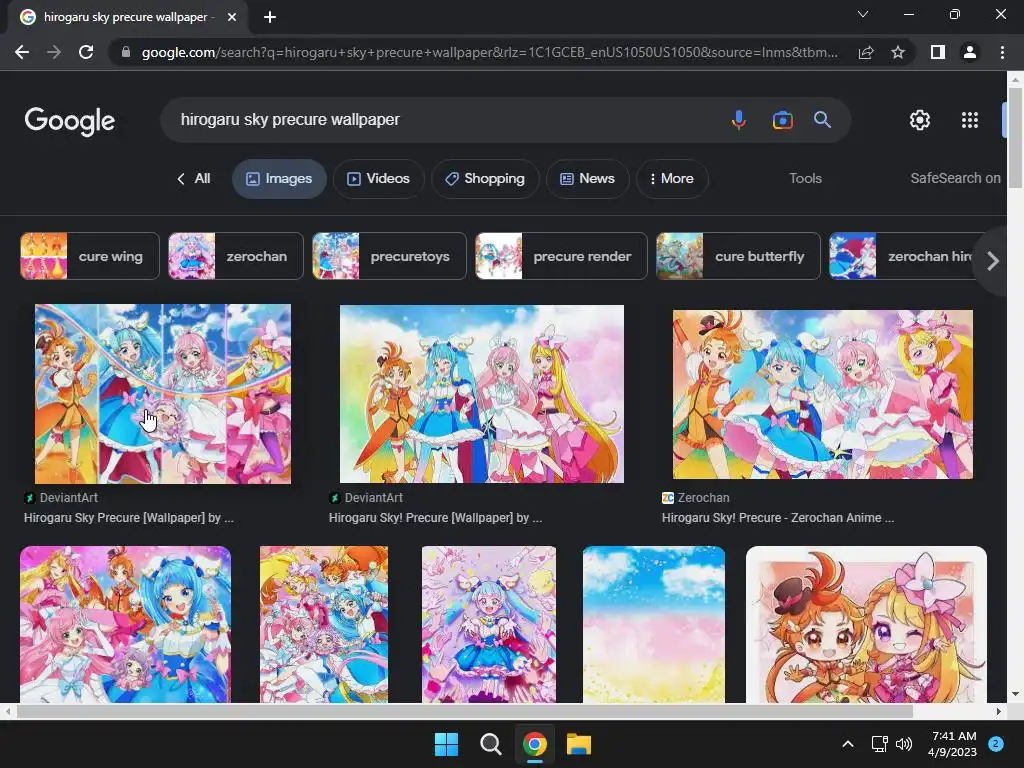The width and height of the screenshot is (1024, 768).
Task: Open Hirogaru Sky! Precure - Zerochan Anime link
Action: (778, 518)
